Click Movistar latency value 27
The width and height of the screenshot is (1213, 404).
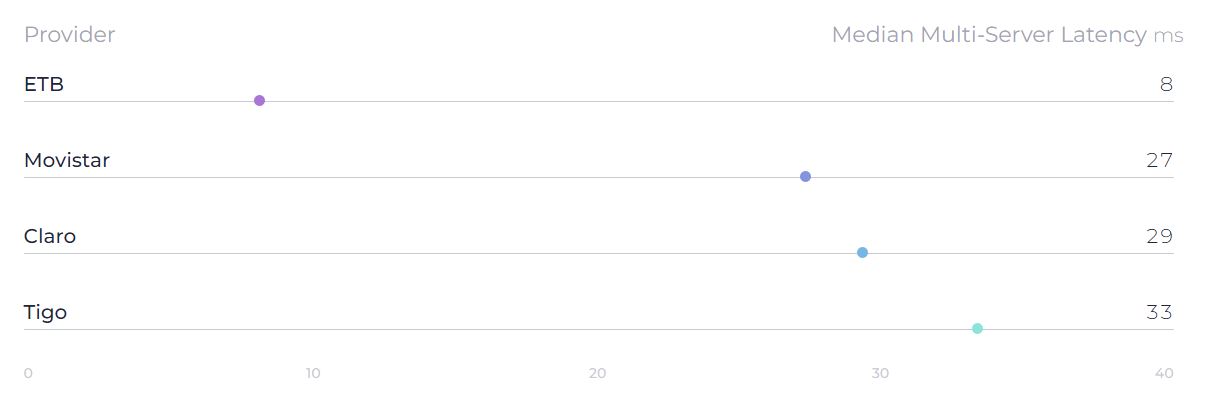coord(1159,160)
